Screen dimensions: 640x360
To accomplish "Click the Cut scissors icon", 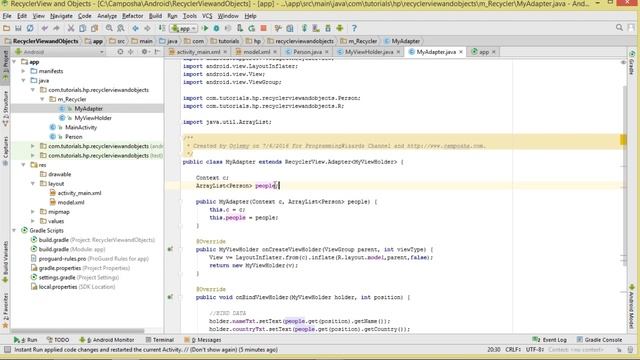I will click(x=71, y=28).
